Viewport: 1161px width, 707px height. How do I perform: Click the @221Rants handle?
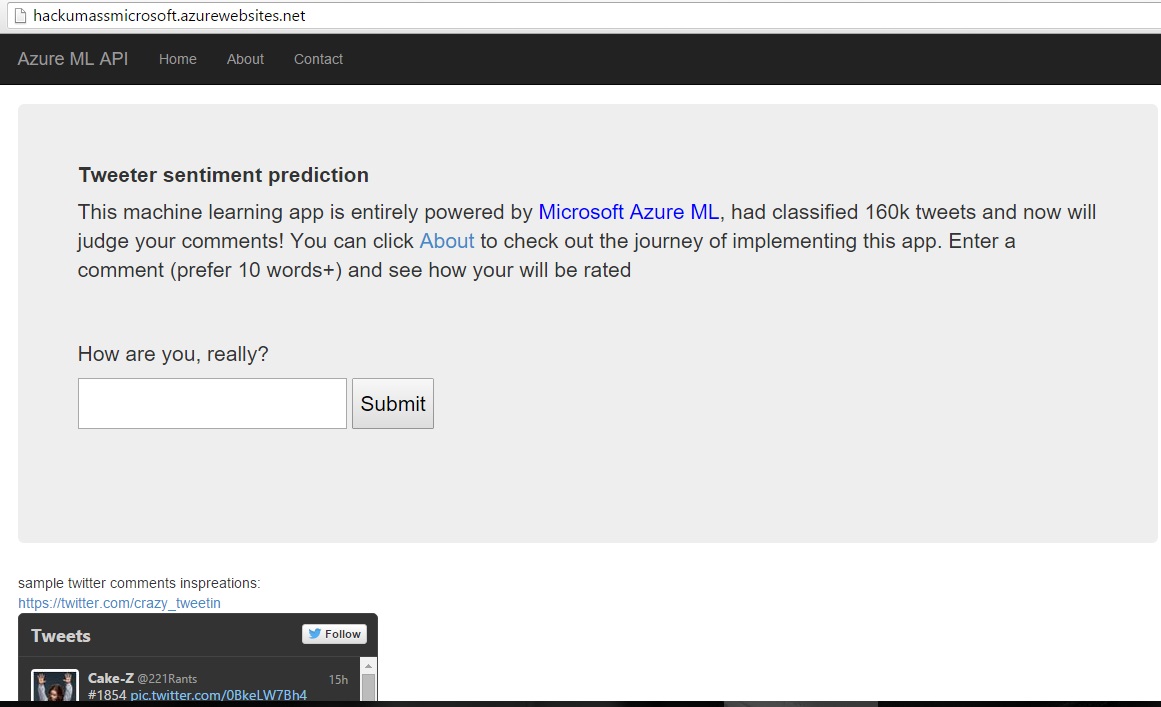pos(167,679)
